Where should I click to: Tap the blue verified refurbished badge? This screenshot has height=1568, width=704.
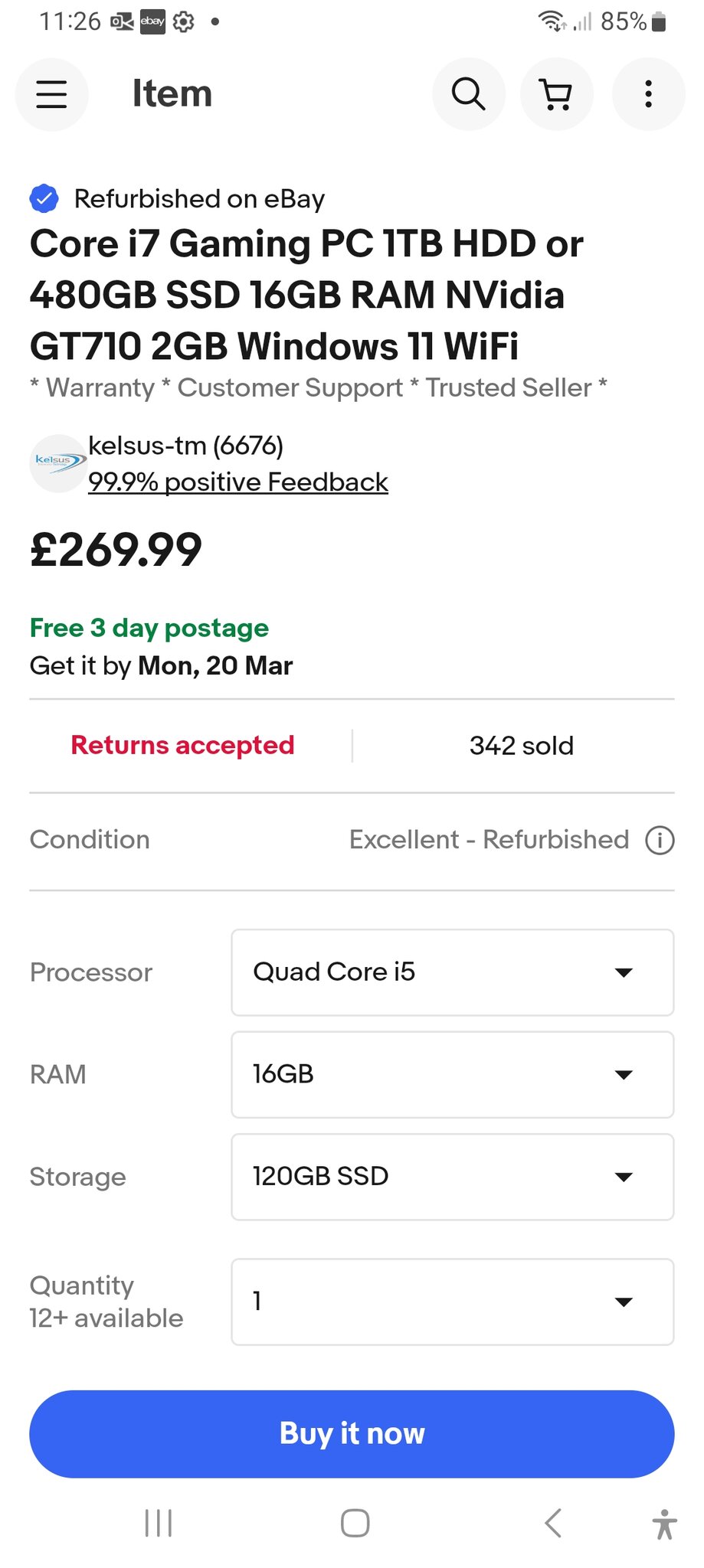point(44,198)
